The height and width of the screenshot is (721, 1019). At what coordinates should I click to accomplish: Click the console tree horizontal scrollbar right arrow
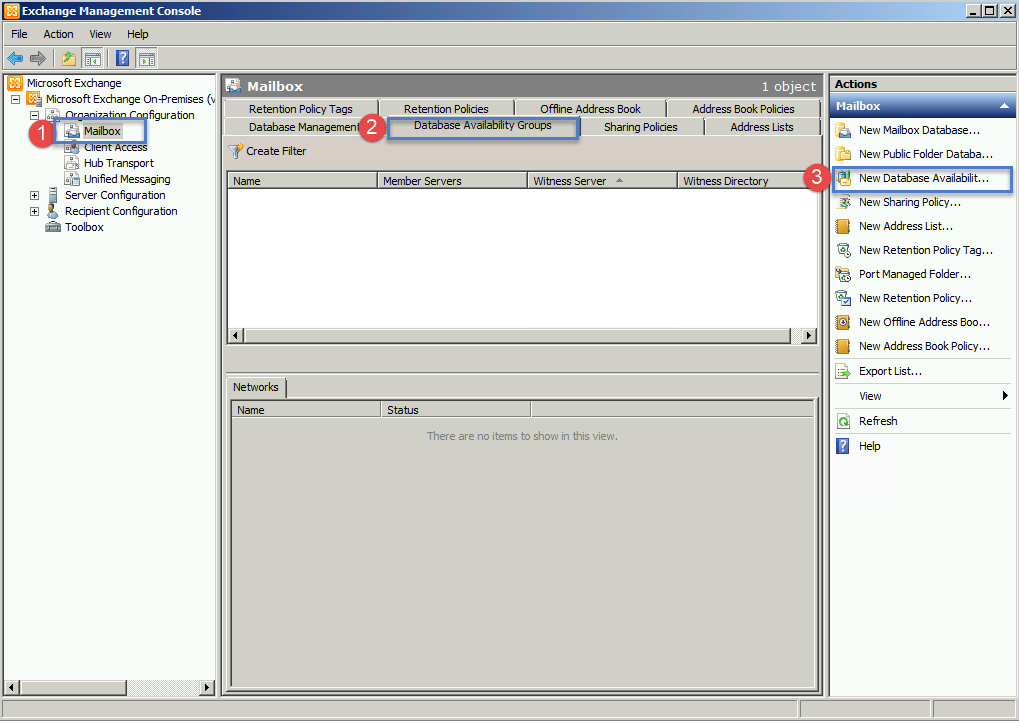pyautogui.click(x=207, y=687)
